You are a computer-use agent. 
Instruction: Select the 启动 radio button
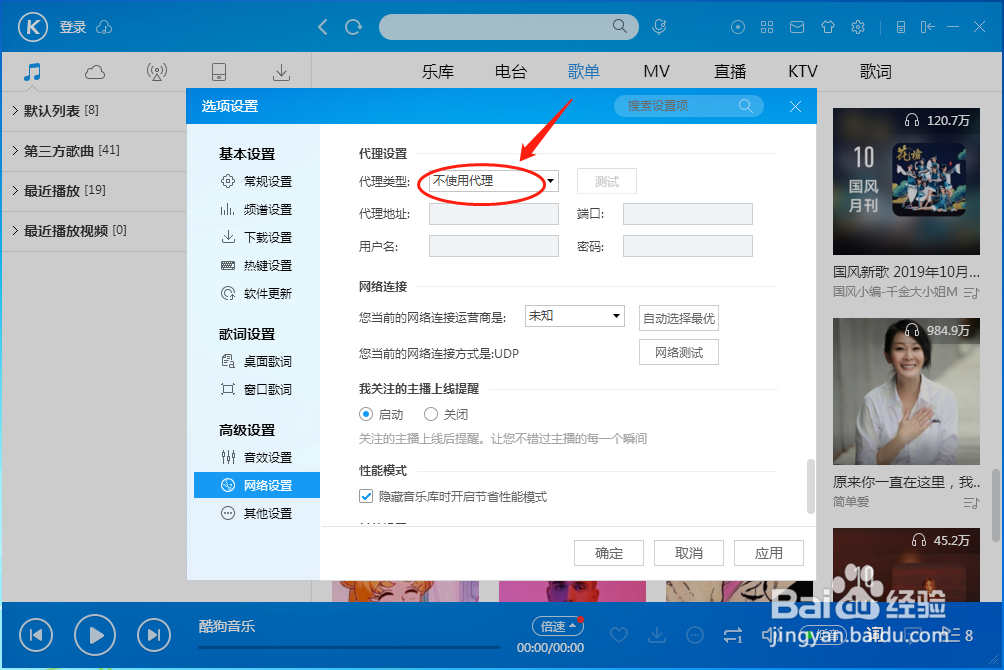pos(366,413)
